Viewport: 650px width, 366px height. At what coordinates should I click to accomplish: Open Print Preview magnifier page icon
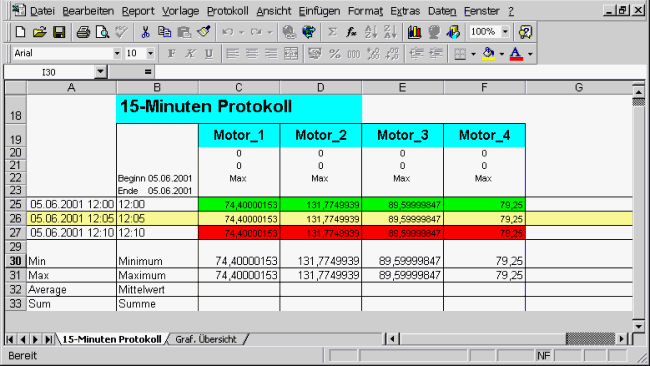point(102,32)
